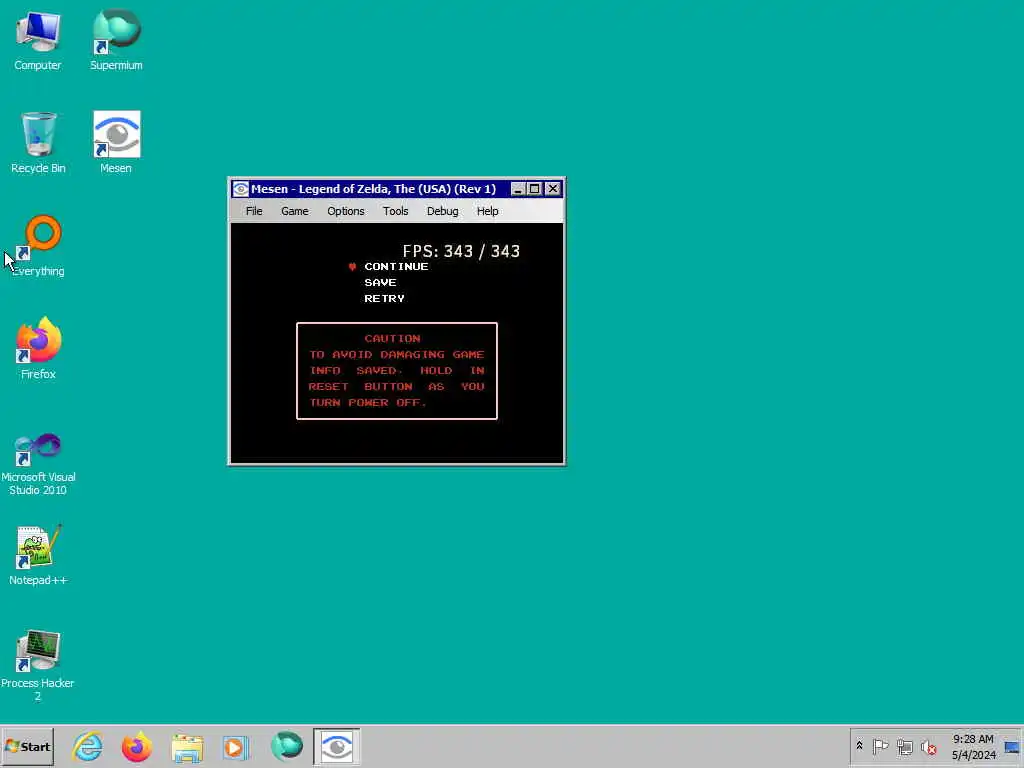Click the RETRY option in the game
This screenshot has height=768, width=1024.
pyautogui.click(x=384, y=298)
